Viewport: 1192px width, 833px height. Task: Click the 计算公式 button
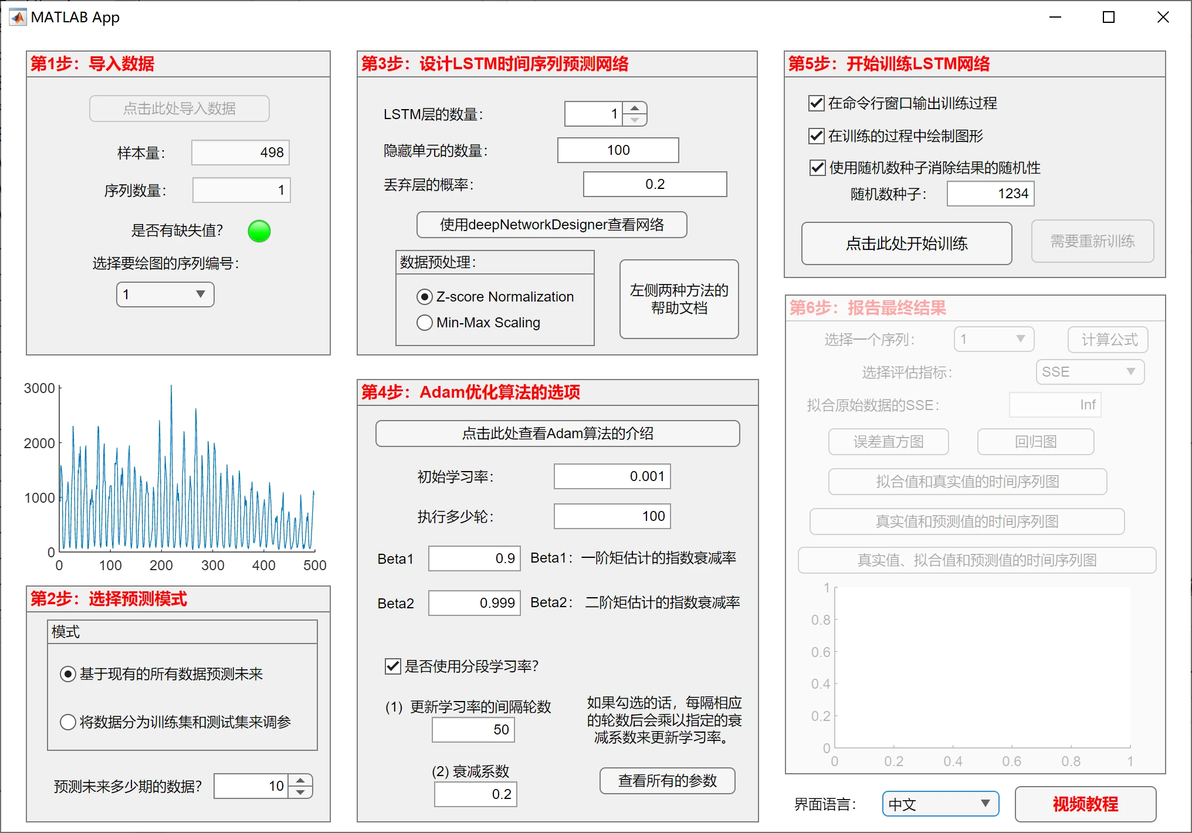[1108, 340]
